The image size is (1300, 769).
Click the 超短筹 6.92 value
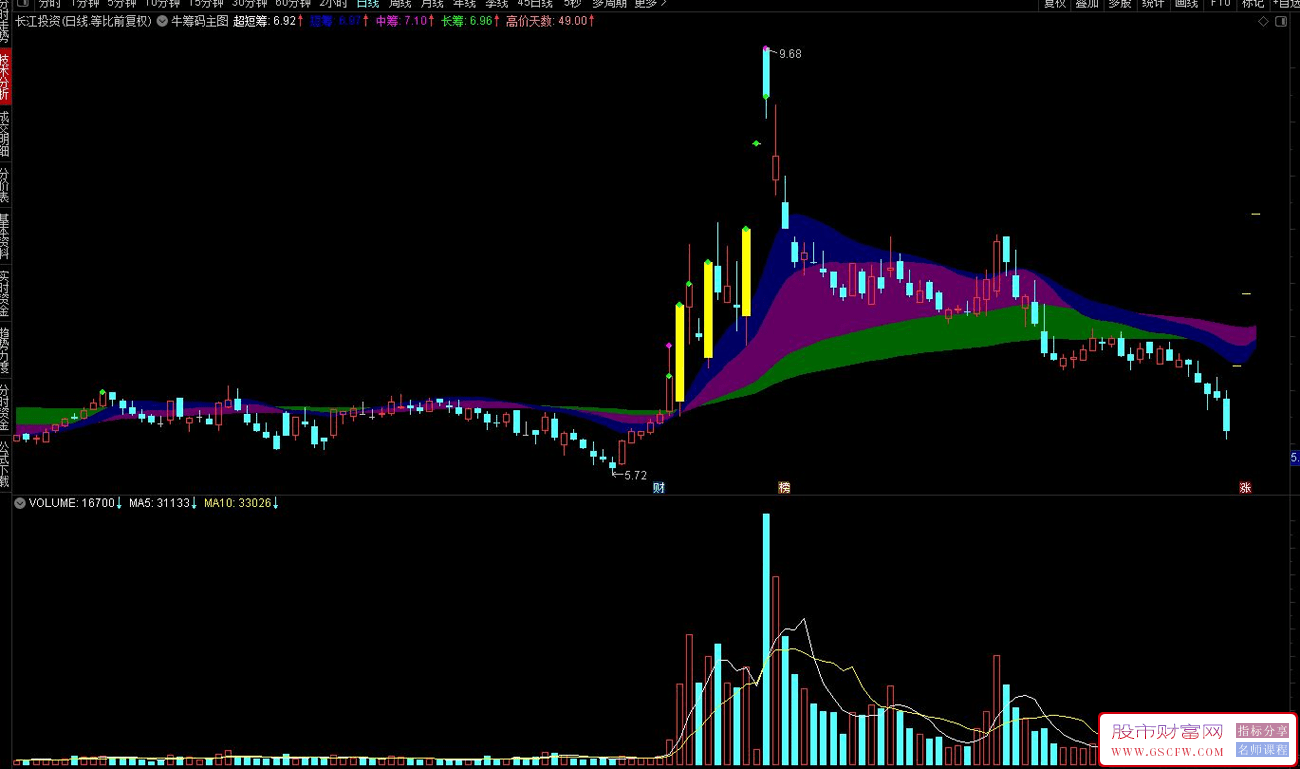tap(268, 20)
